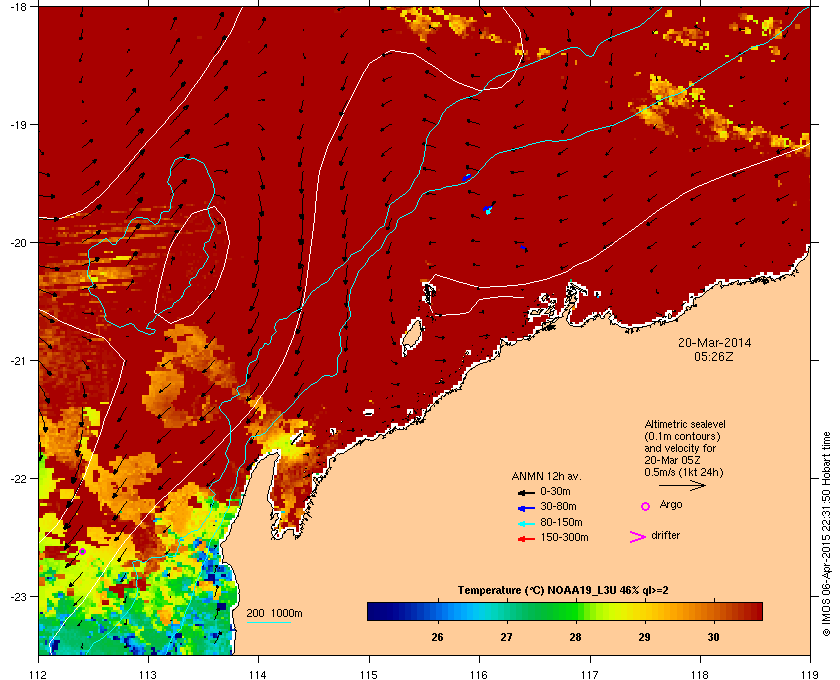Click the '200 1000m' bathymetry legend text
This screenshot has height=680, width=840.
coord(274,613)
